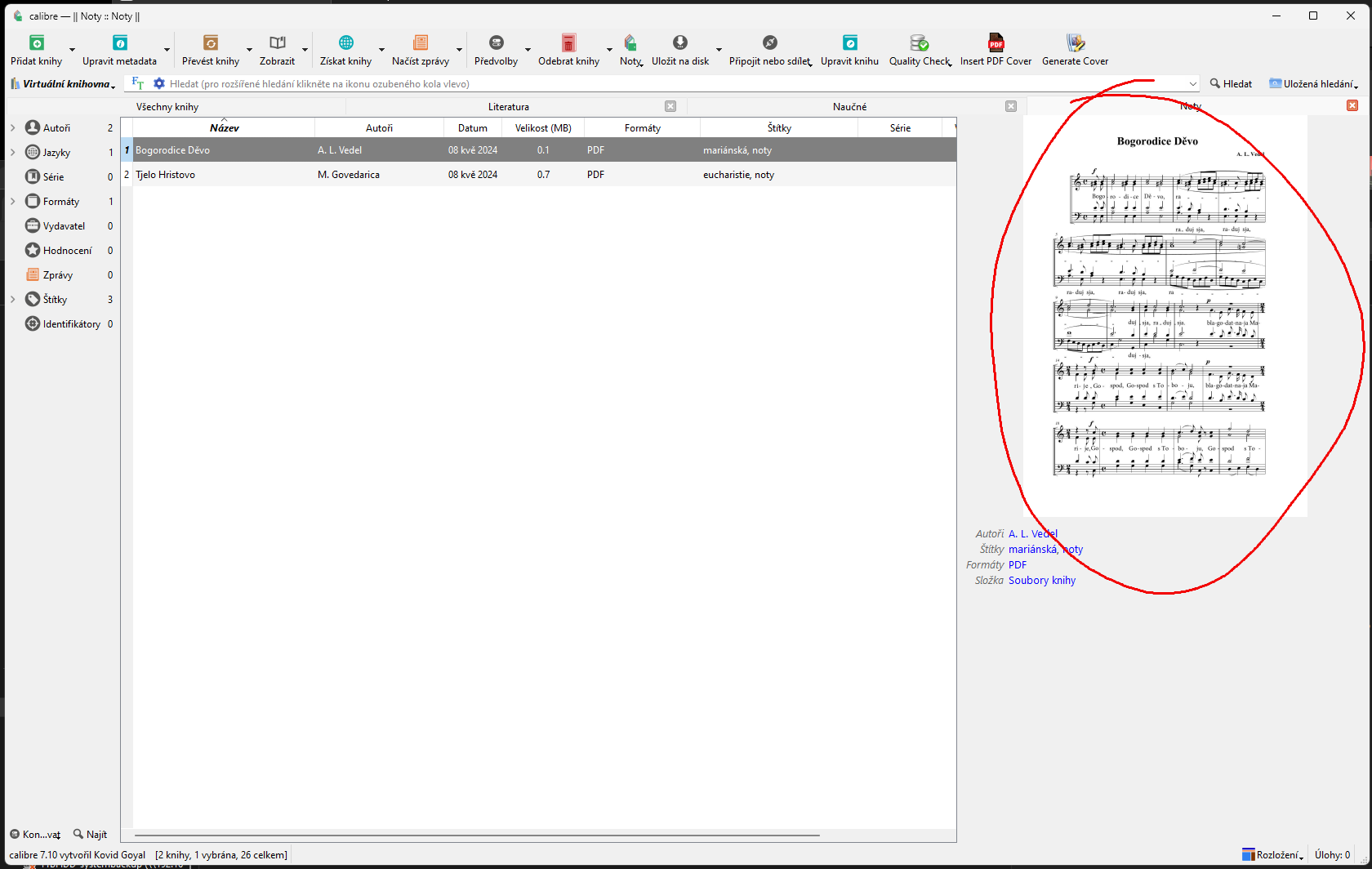Sort by Název column header
Screen dimensions: 1372x869
click(224, 127)
